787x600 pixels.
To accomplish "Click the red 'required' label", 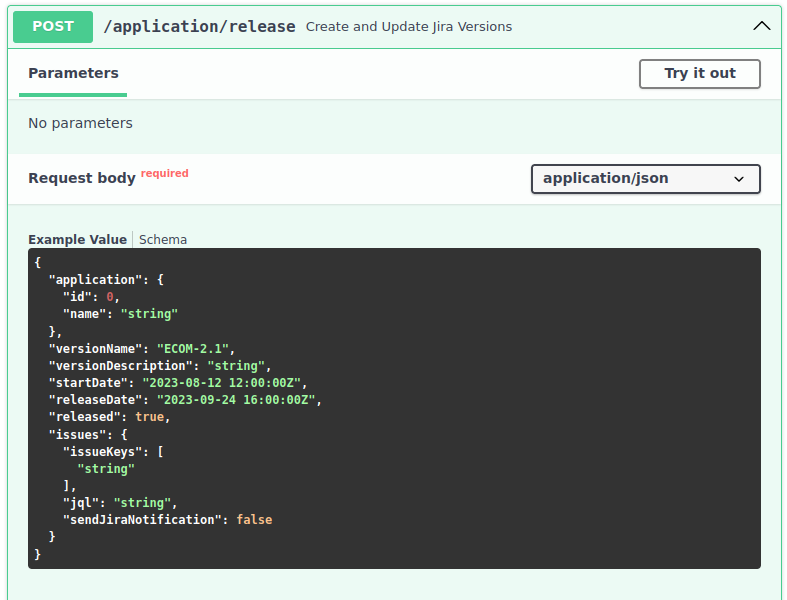I will pos(164,173).
